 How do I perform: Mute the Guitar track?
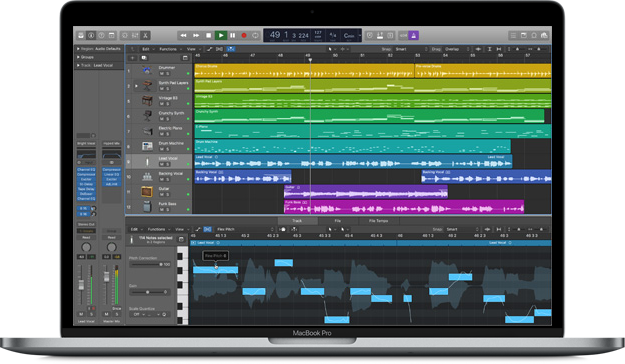tap(162, 195)
